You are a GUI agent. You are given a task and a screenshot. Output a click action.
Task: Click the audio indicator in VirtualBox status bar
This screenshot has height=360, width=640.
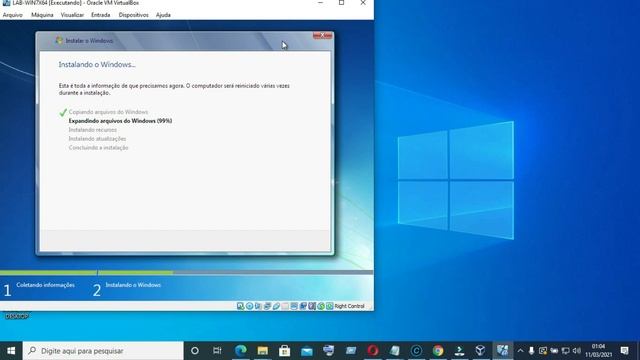click(x=258, y=306)
